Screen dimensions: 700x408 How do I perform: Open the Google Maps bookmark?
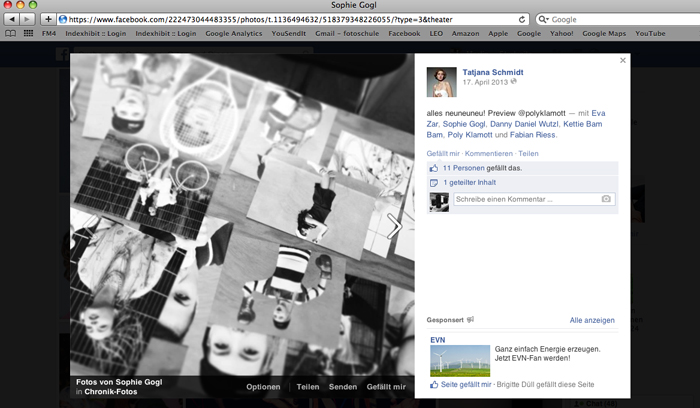pyautogui.click(x=604, y=33)
